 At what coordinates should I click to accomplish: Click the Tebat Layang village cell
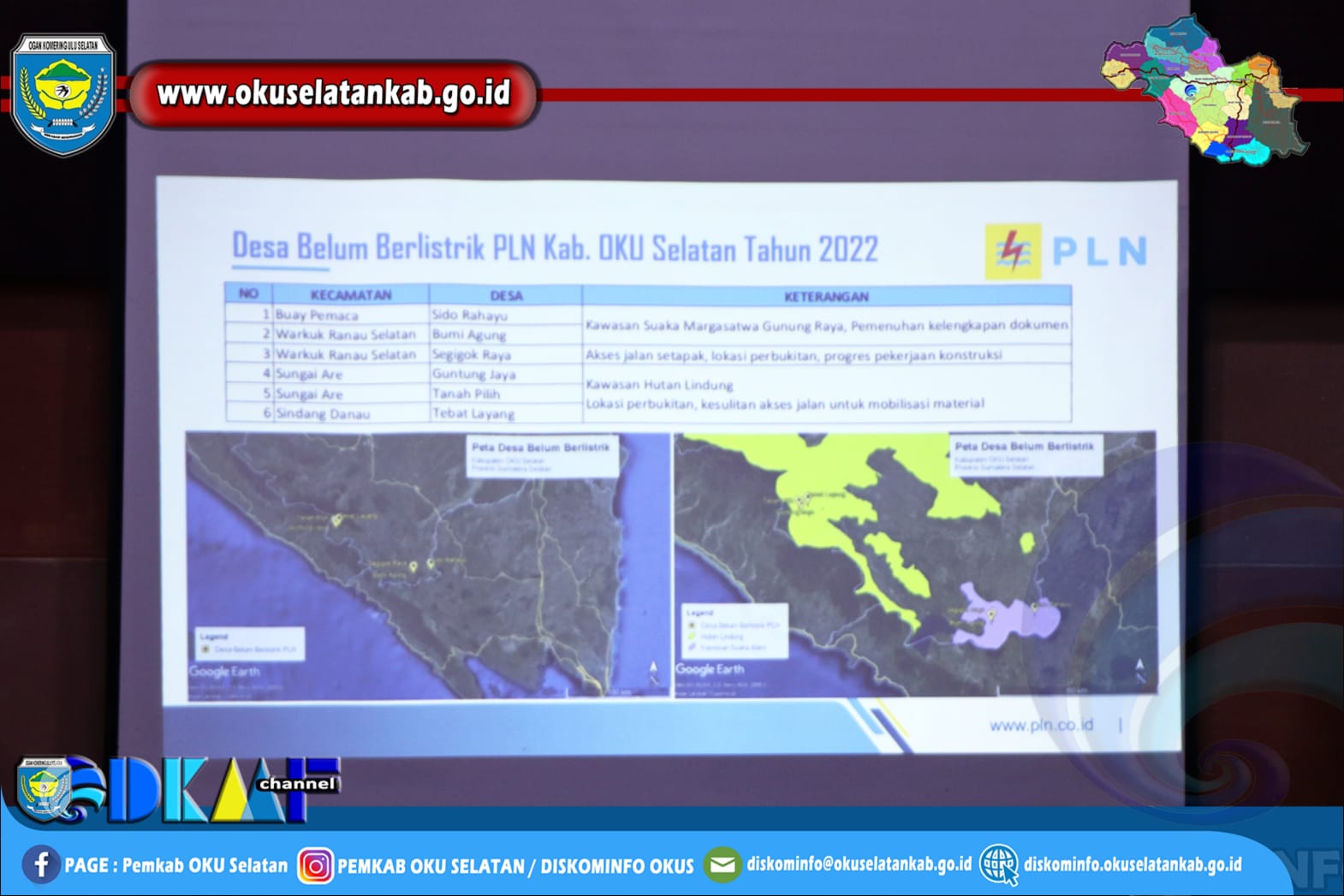tap(473, 413)
